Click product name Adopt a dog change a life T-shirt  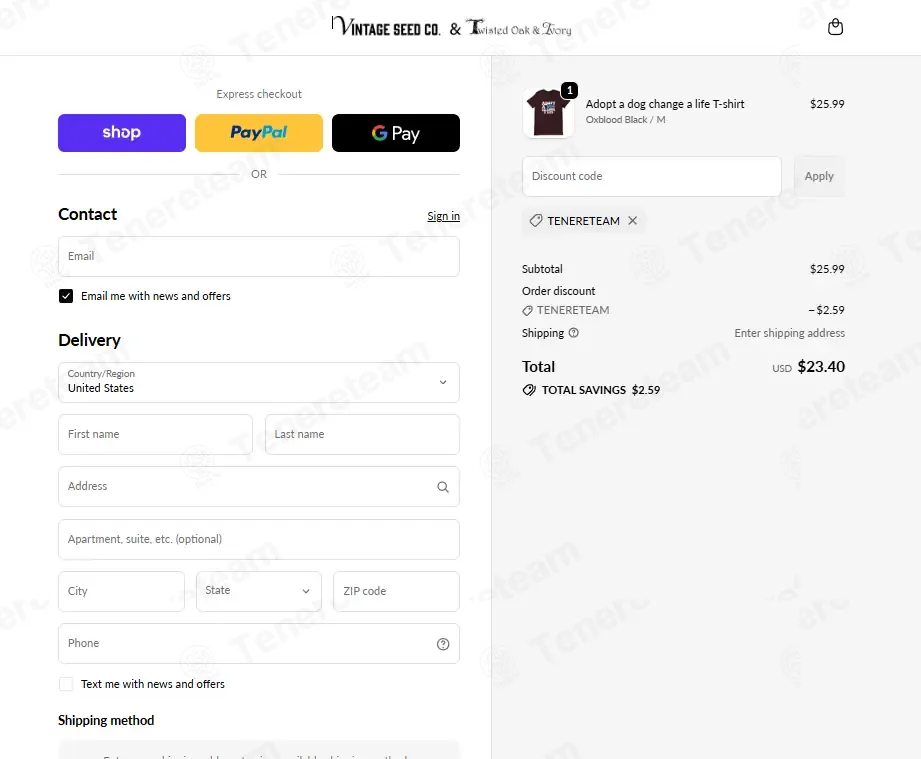664,104
